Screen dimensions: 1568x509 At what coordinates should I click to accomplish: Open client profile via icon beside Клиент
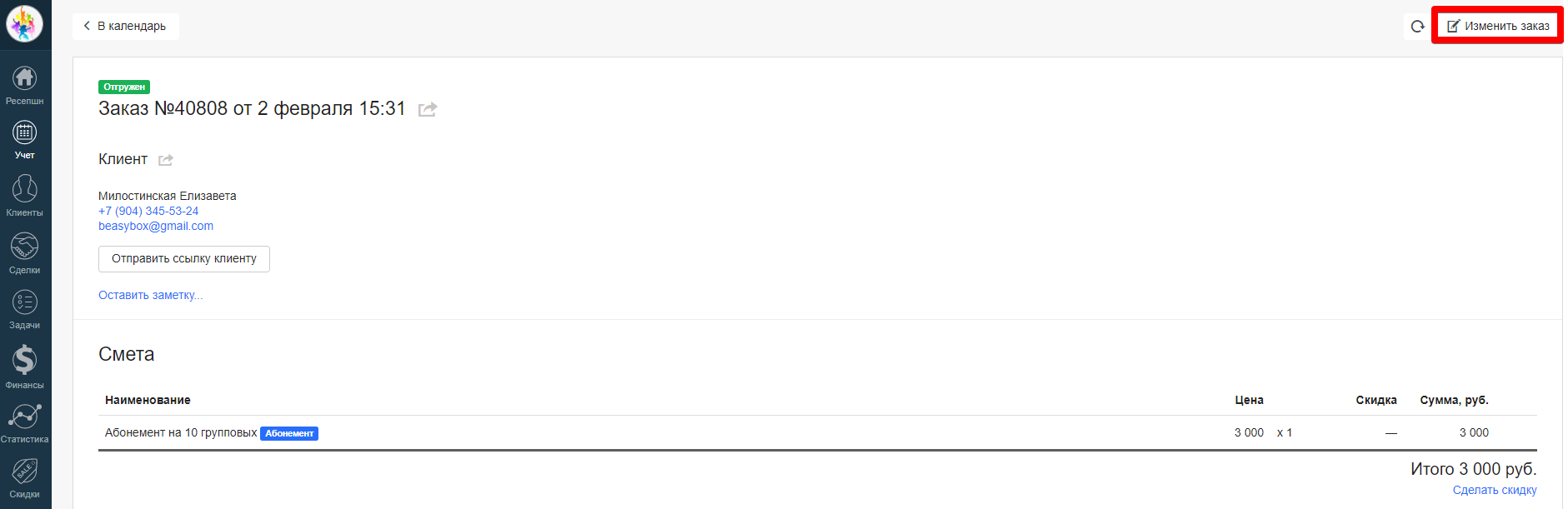click(x=166, y=160)
